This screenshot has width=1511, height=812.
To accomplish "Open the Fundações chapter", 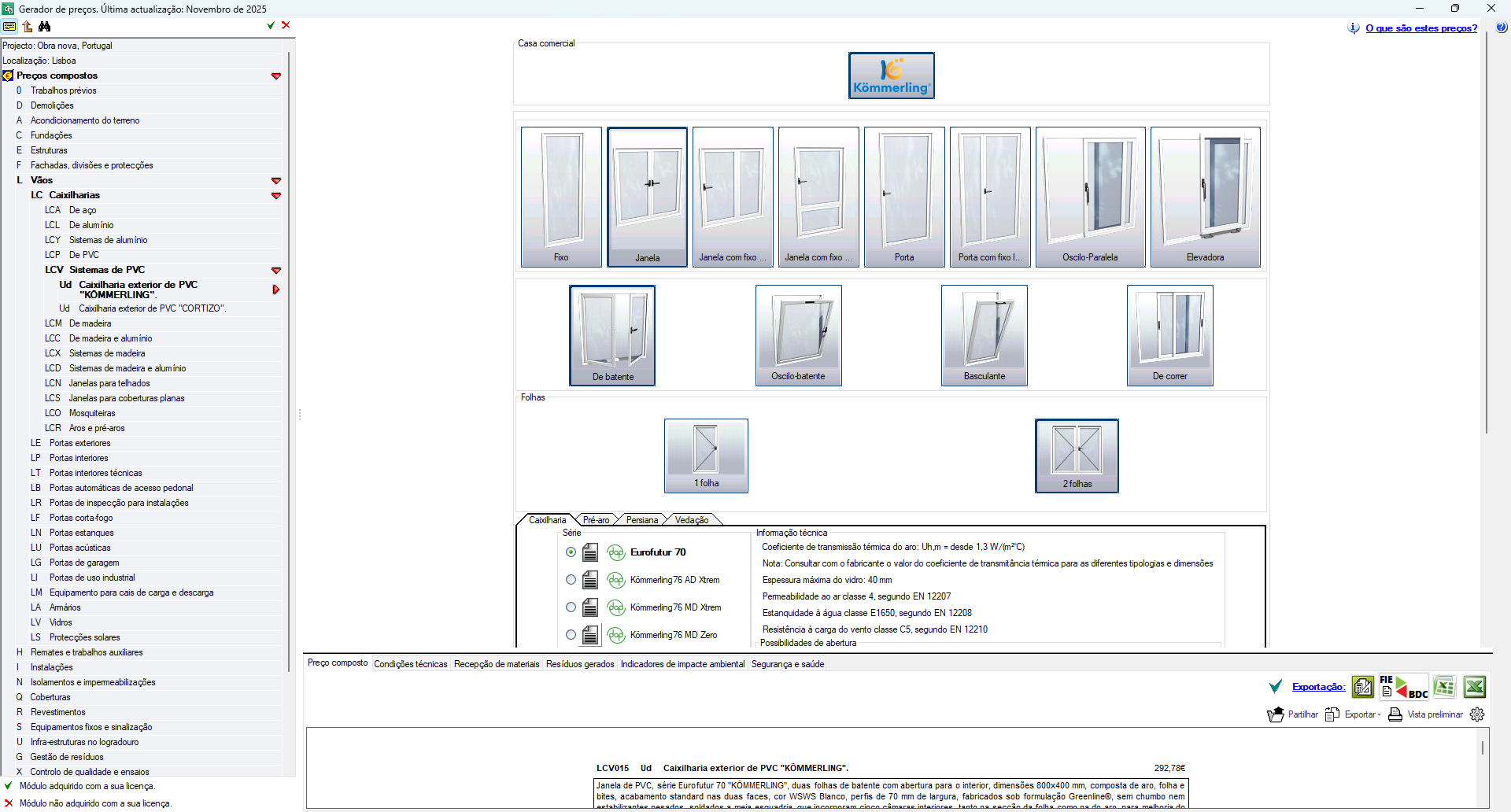I will [51, 135].
